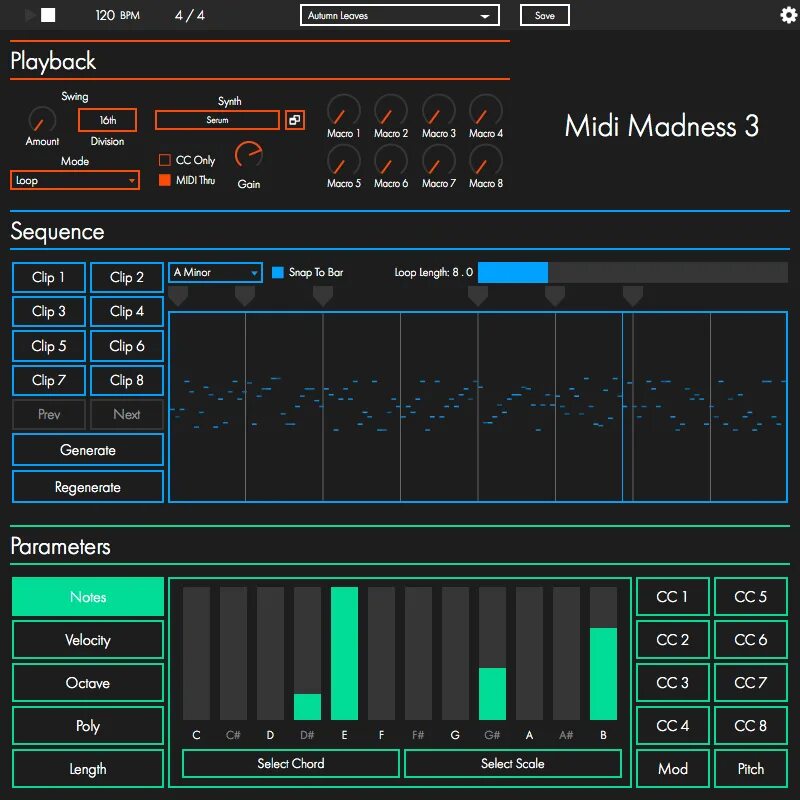Open the CC 4 parameter tab

[672, 726]
